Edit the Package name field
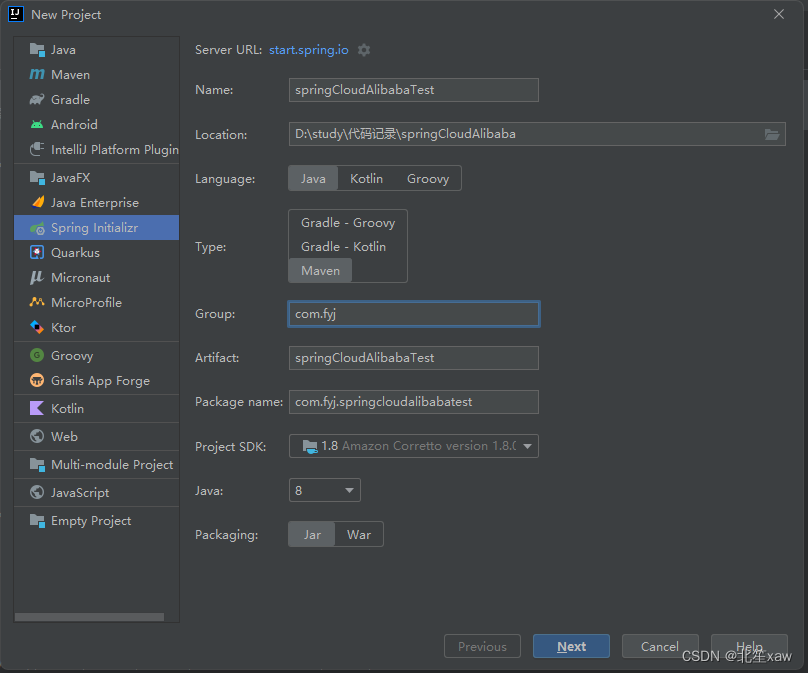Image resolution: width=808 pixels, height=673 pixels. click(x=414, y=402)
